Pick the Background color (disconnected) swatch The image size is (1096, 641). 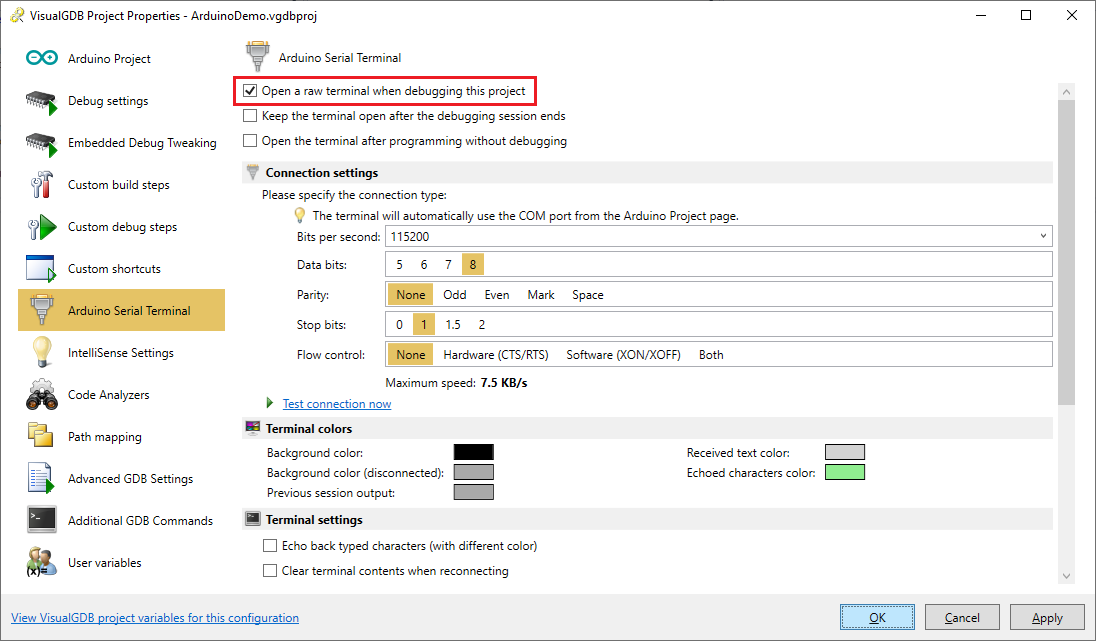474,473
